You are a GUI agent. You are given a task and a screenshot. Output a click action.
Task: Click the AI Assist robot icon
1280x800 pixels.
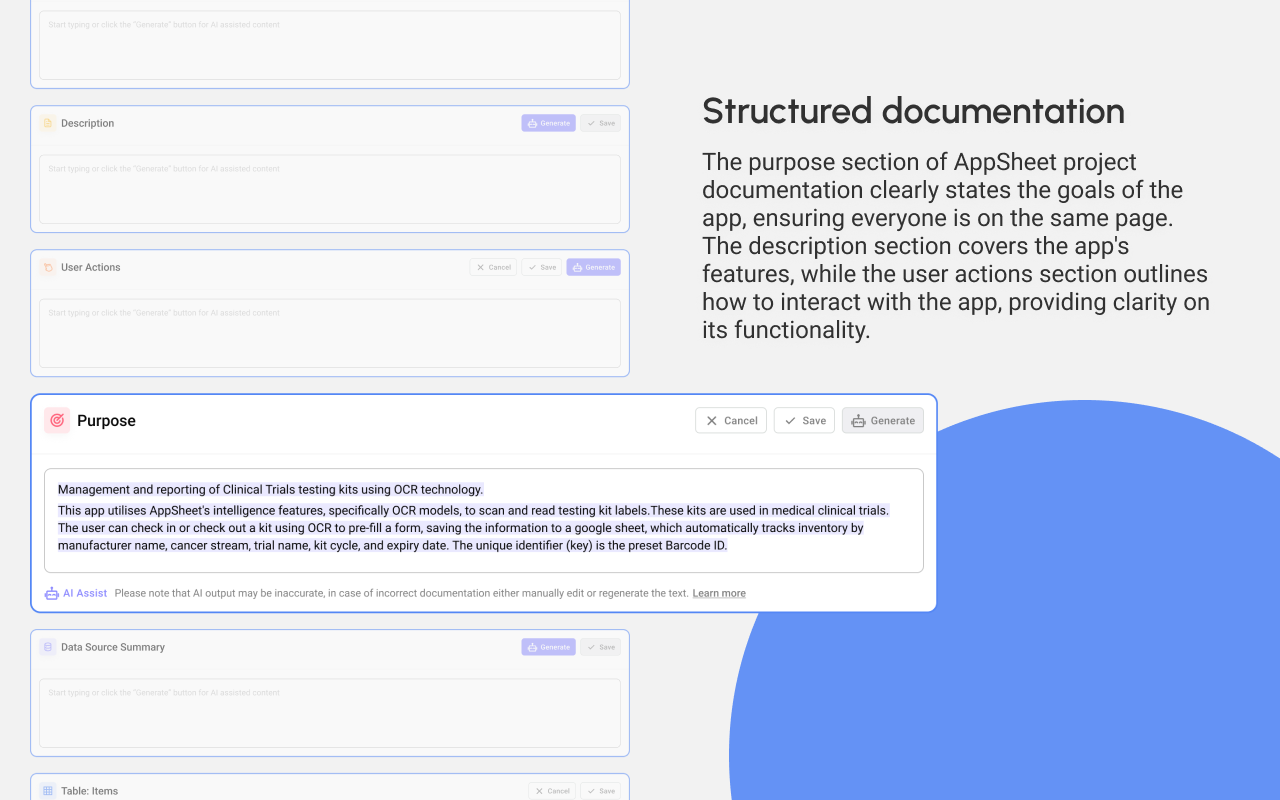51,593
